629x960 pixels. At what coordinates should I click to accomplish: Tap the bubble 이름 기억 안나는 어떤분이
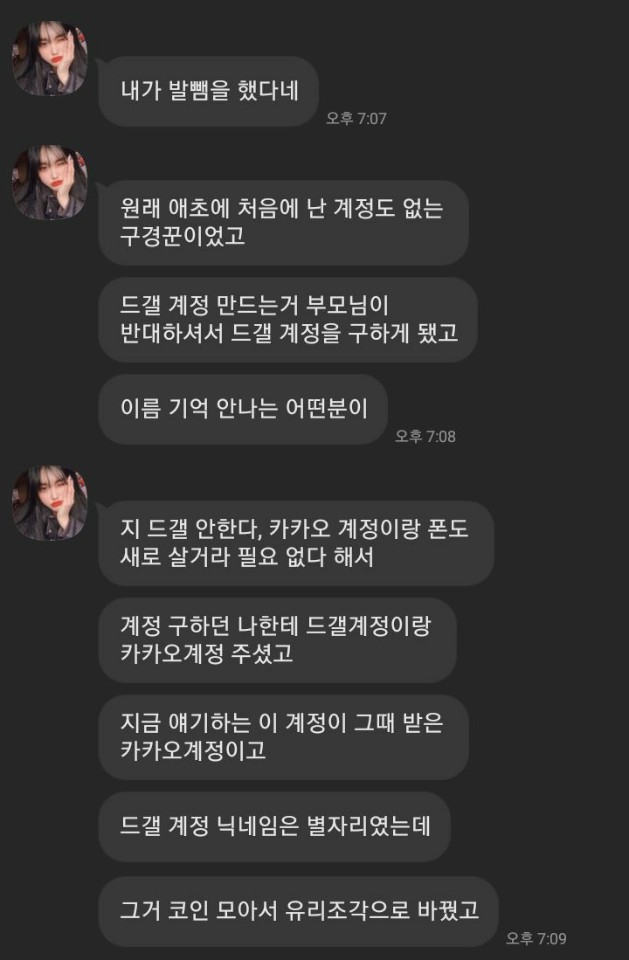[243, 409]
